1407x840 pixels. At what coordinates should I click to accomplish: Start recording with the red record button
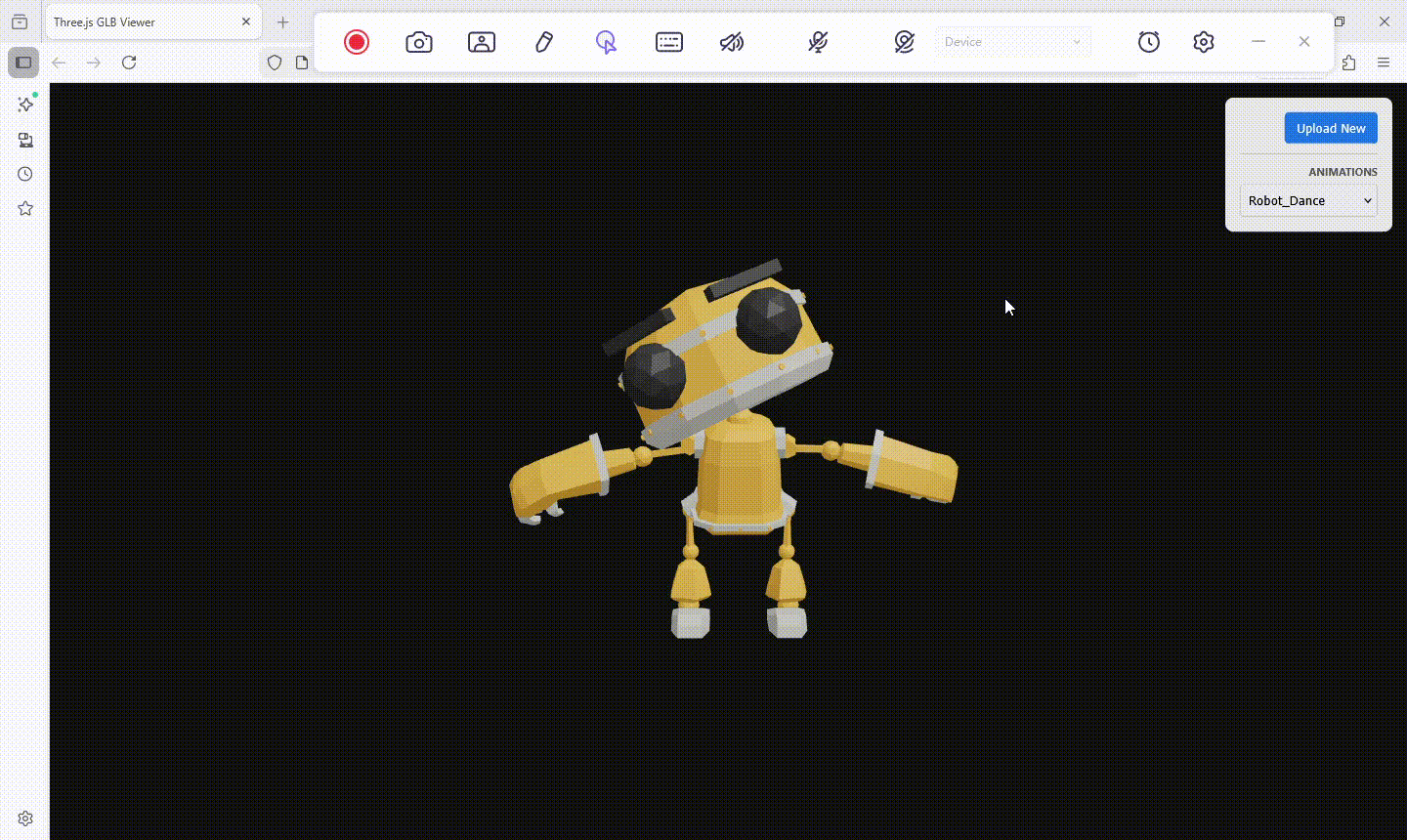tap(357, 42)
